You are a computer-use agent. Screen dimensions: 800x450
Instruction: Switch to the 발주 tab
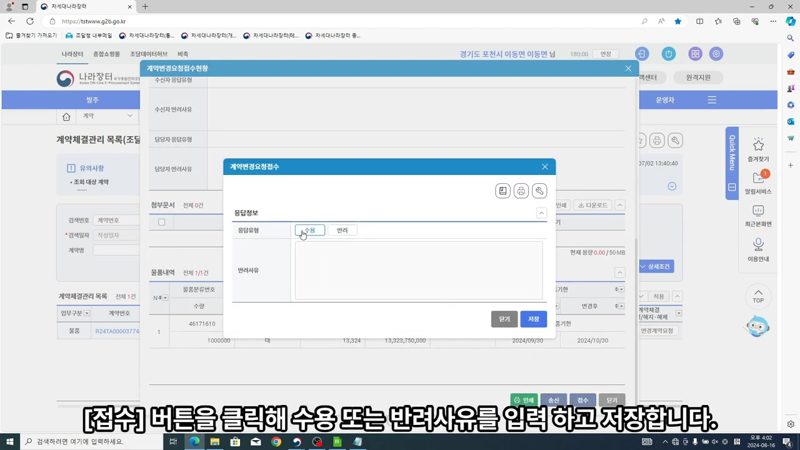92,100
